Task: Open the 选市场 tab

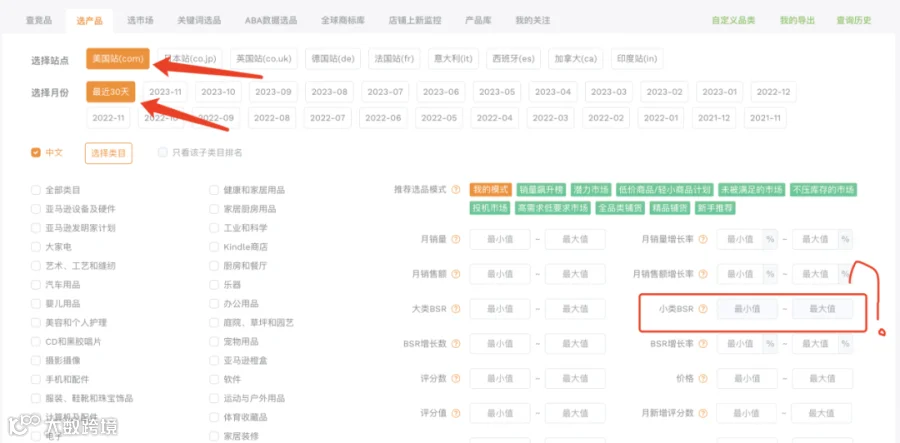Action: 141,21
